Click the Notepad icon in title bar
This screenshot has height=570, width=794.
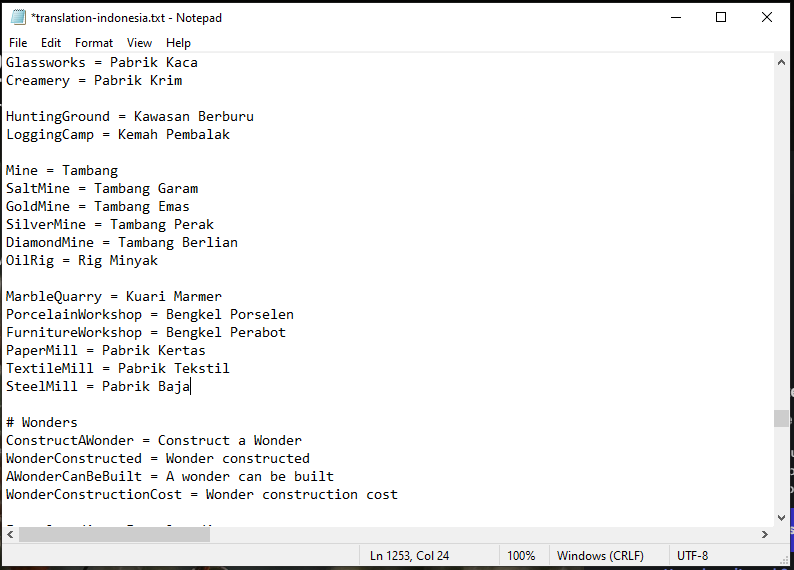click(x=18, y=17)
